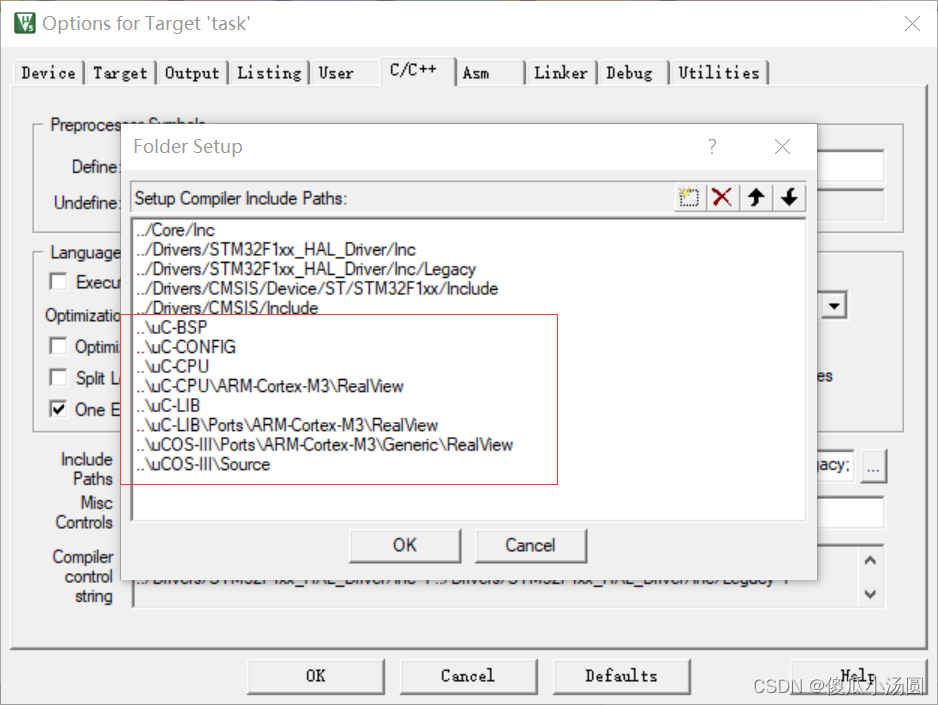Select the ..\uC-CPU path
The image size is (938, 705).
(x=172, y=367)
